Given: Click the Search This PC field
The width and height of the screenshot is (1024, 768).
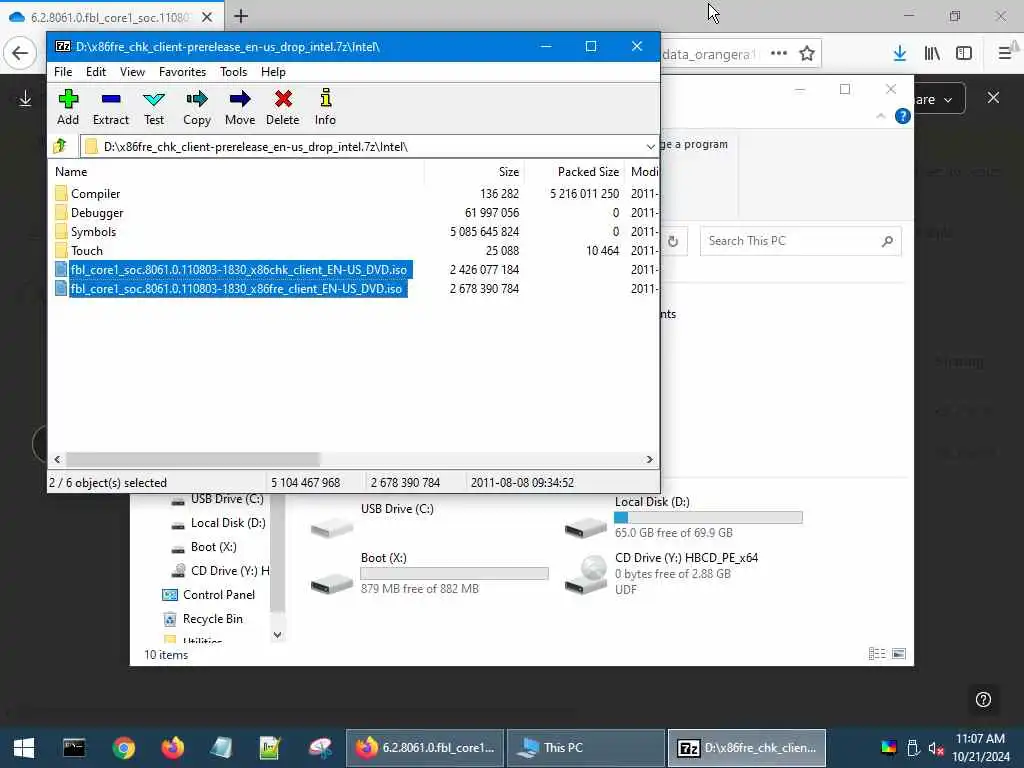Looking at the screenshot, I should [x=801, y=241].
